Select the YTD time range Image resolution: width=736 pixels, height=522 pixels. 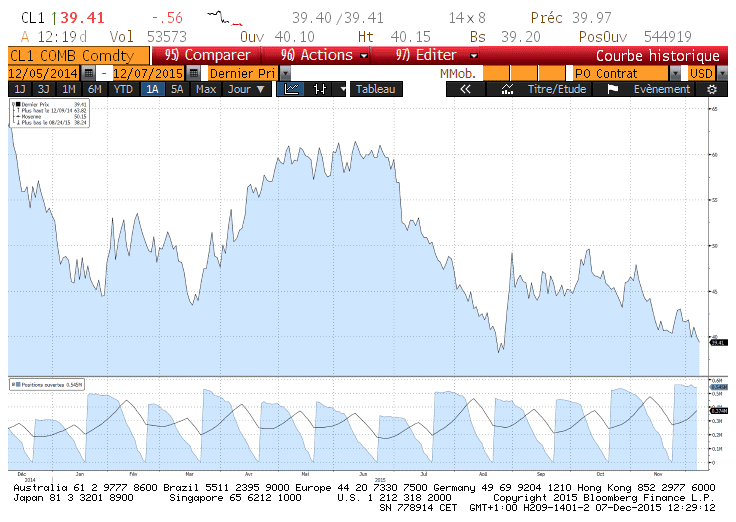click(x=123, y=89)
